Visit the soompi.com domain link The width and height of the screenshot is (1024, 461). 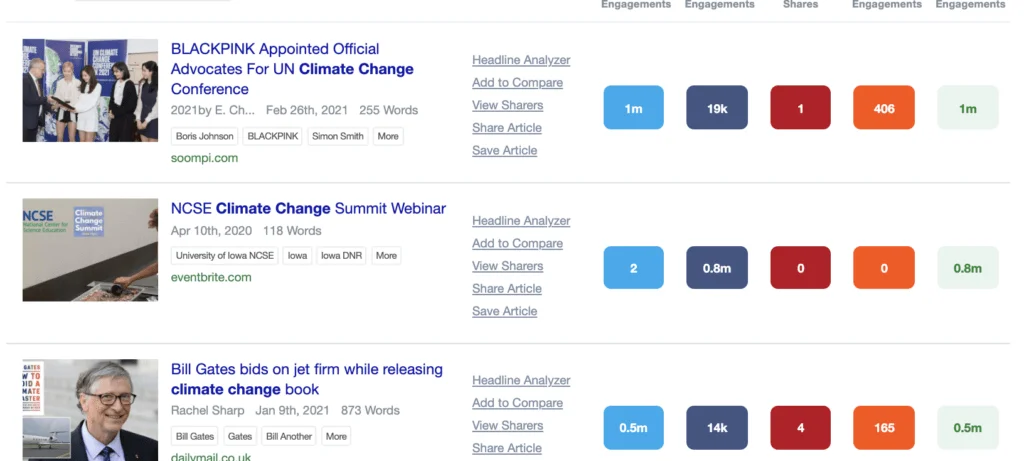tap(204, 158)
